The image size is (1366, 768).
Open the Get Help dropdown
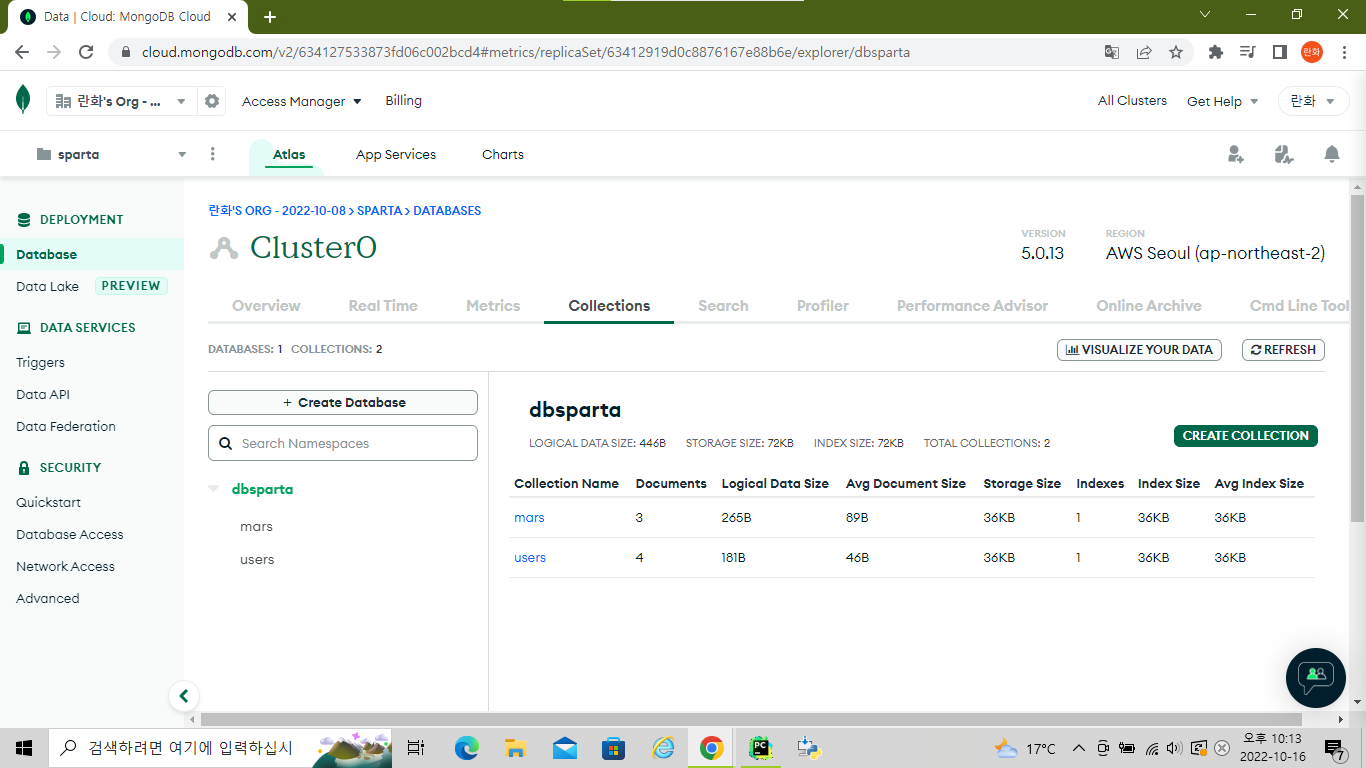click(x=1223, y=101)
